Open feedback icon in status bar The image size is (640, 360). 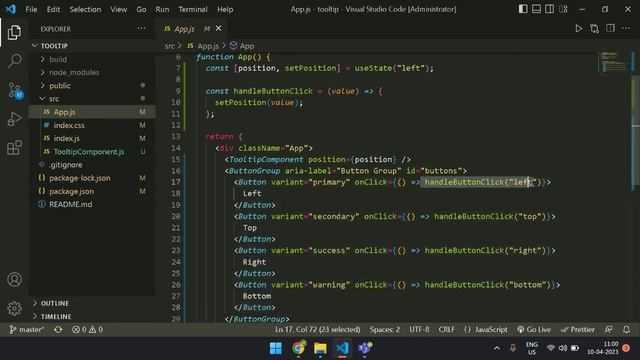click(608, 329)
